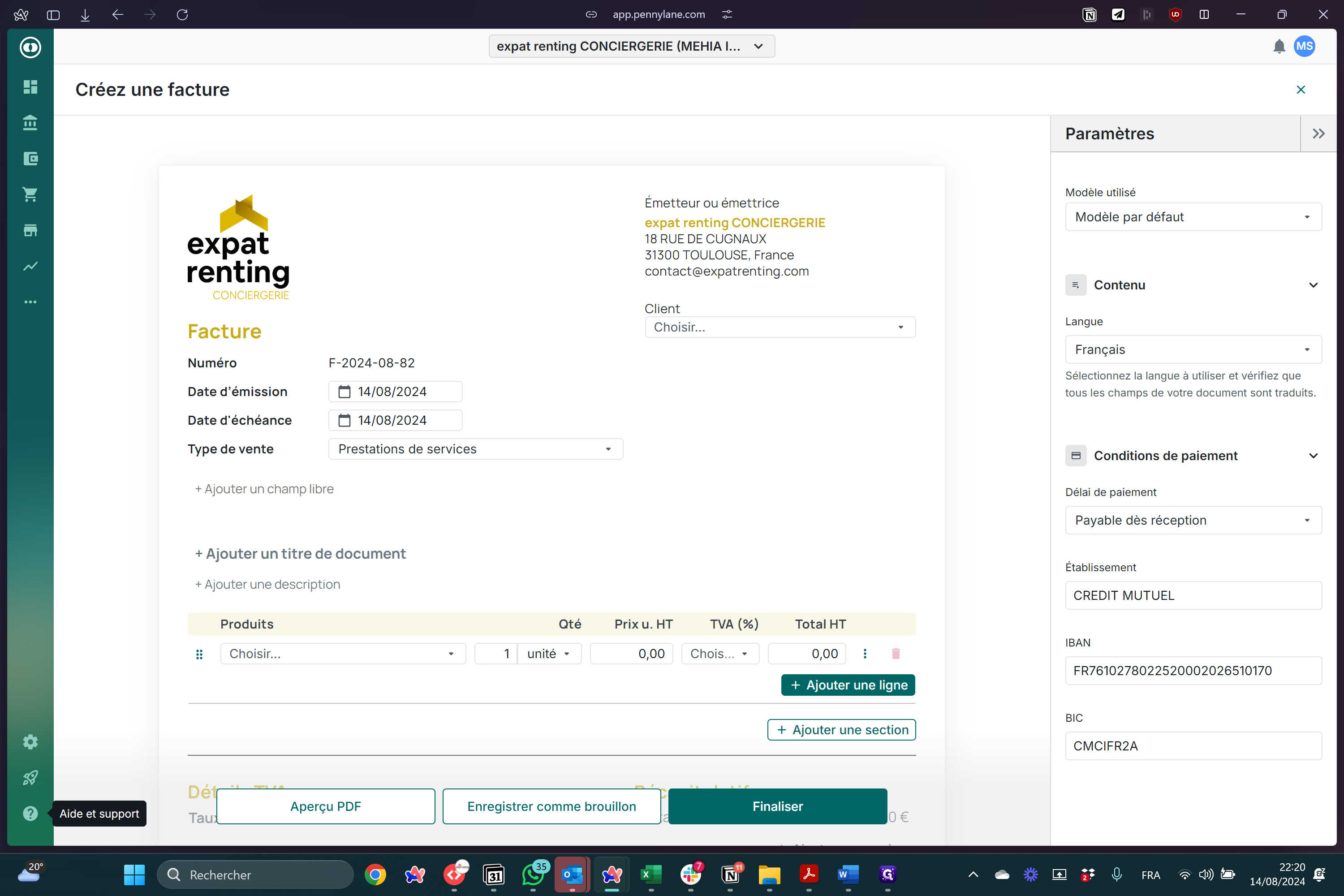The image size is (1344, 896).
Task: Click + Ajouter une description
Action: (x=267, y=585)
